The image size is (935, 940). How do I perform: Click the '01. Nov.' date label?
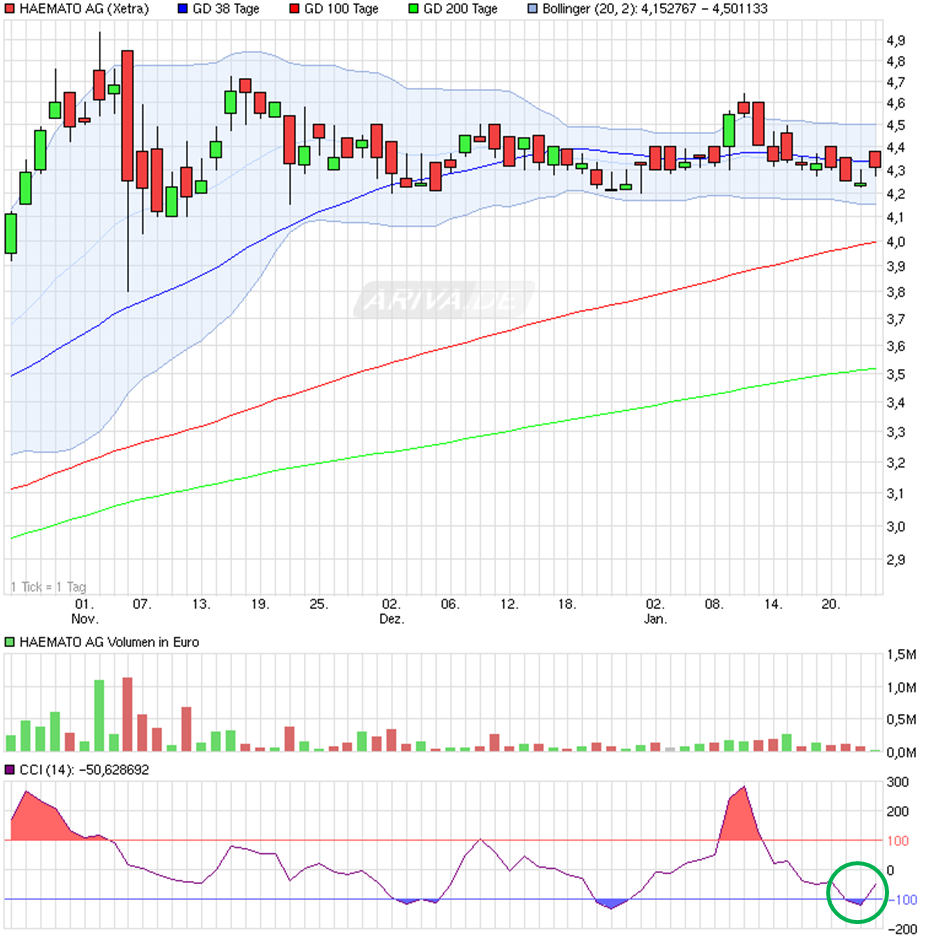[85, 611]
